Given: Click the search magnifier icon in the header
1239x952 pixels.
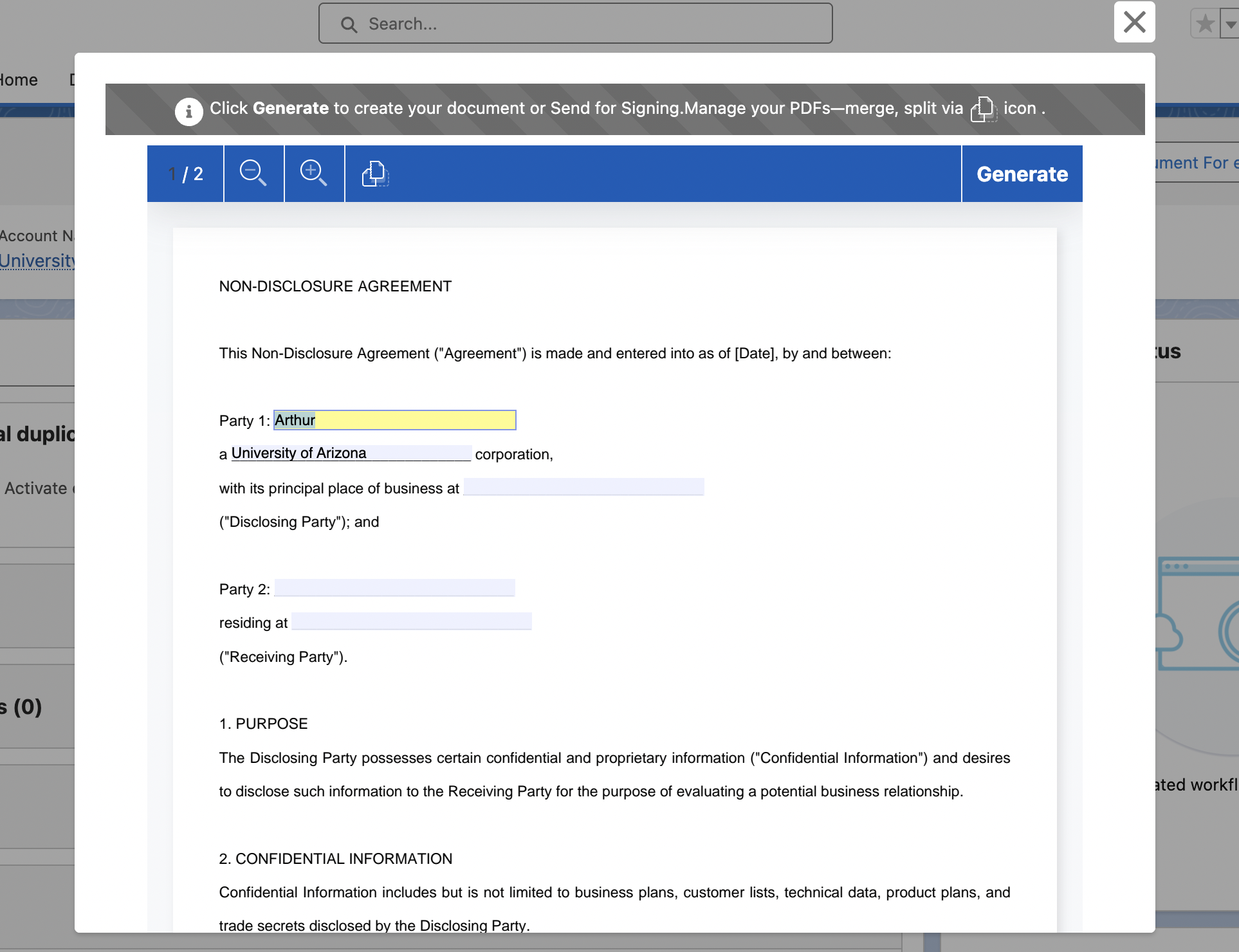Looking at the screenshot, I should 349,24.
